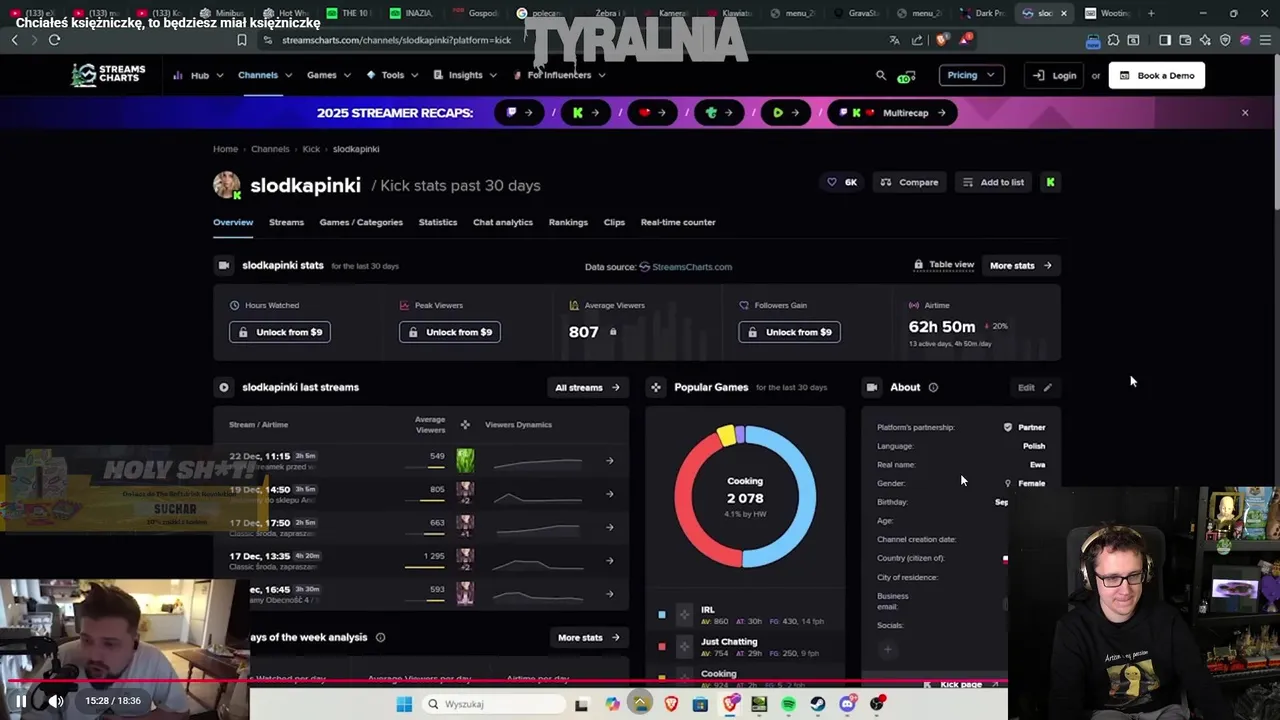
Task: Click the translate page icon in address bar
Action: 894,40
